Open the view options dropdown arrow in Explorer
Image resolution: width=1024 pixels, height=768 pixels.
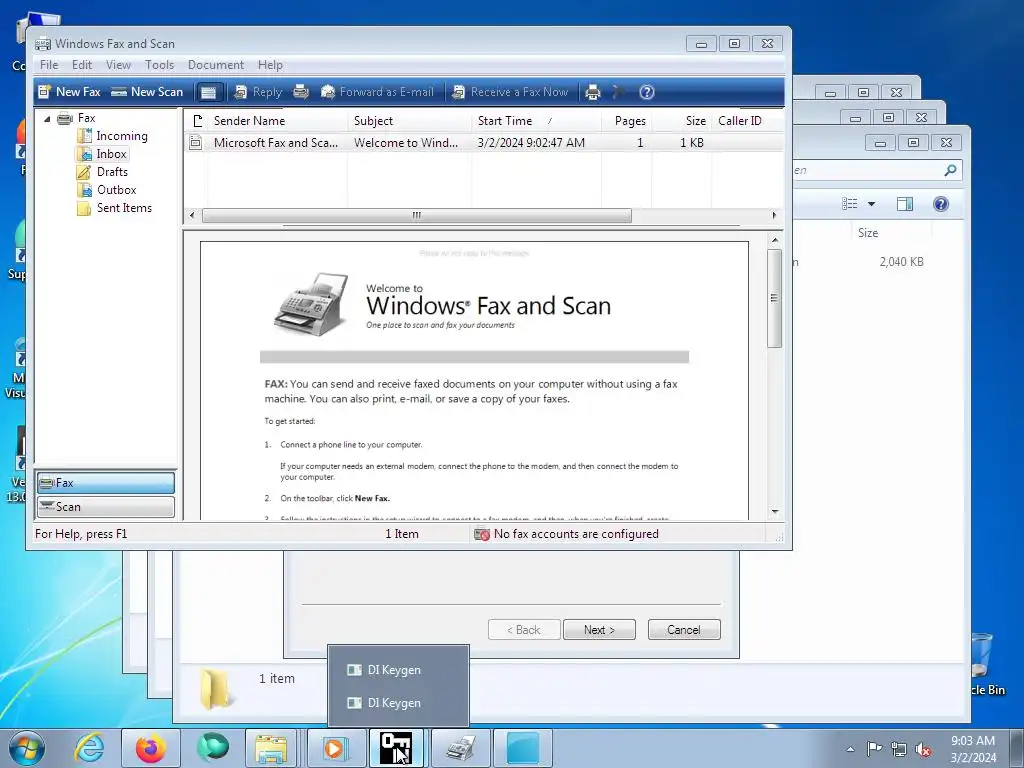point(871,204)
